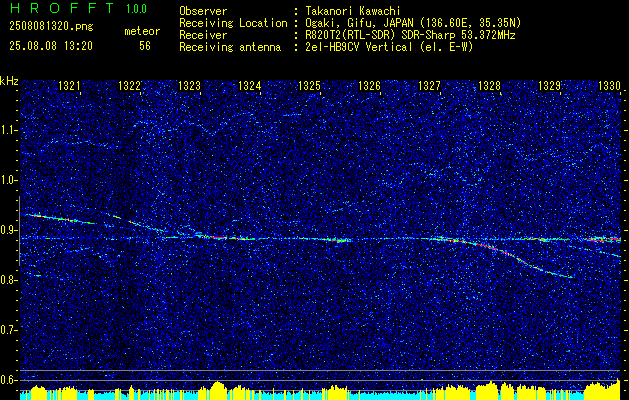Click the 1330 time marker
The height and width of the screenshot is (400, 629).
click(609, 85)
